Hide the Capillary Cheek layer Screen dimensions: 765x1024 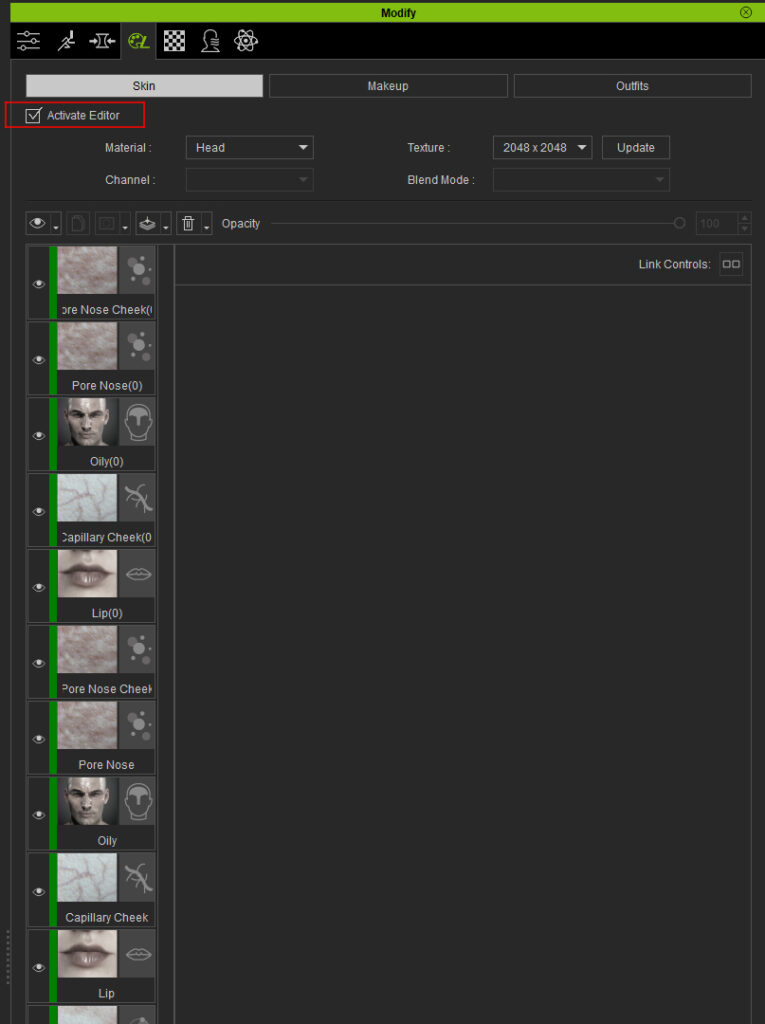[39, 892]
